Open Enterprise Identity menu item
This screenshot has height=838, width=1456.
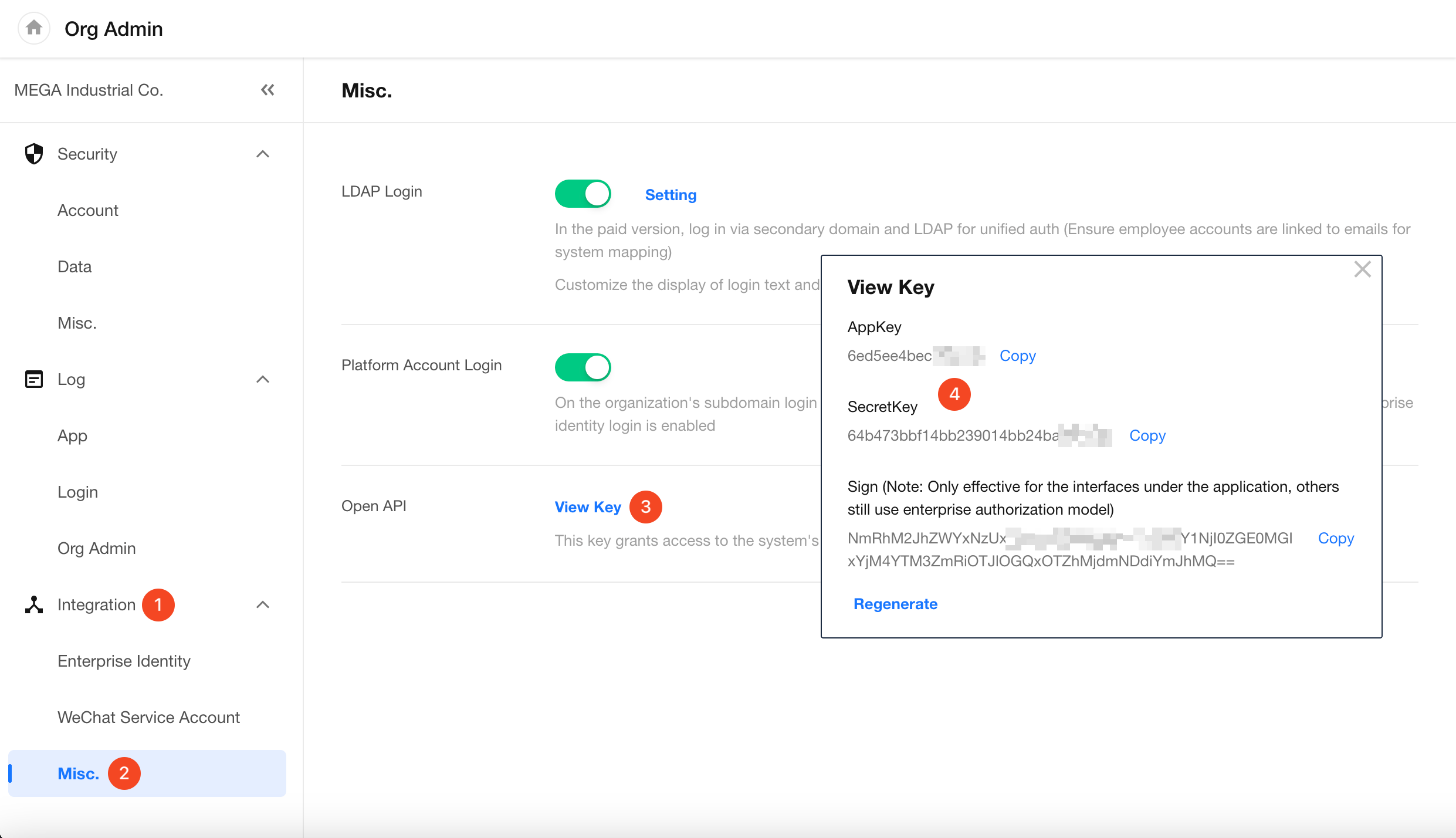pyautogui.click(x=124, y=661)
